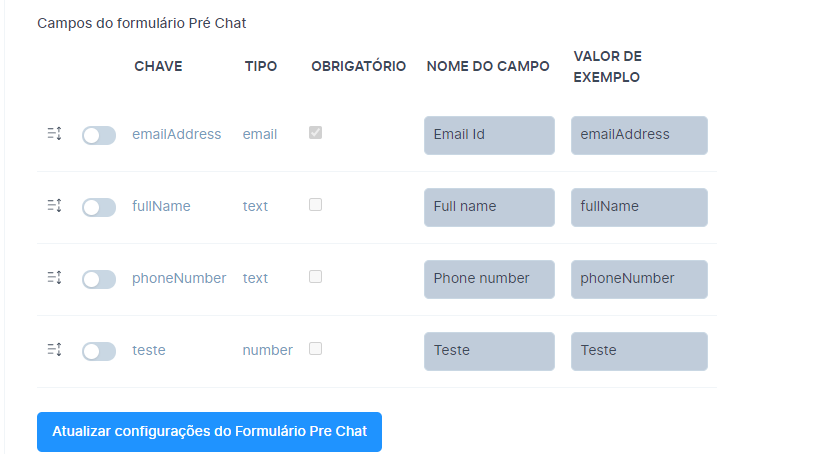
Task: Check the required box for emailAddress
Action: [316, 132]
